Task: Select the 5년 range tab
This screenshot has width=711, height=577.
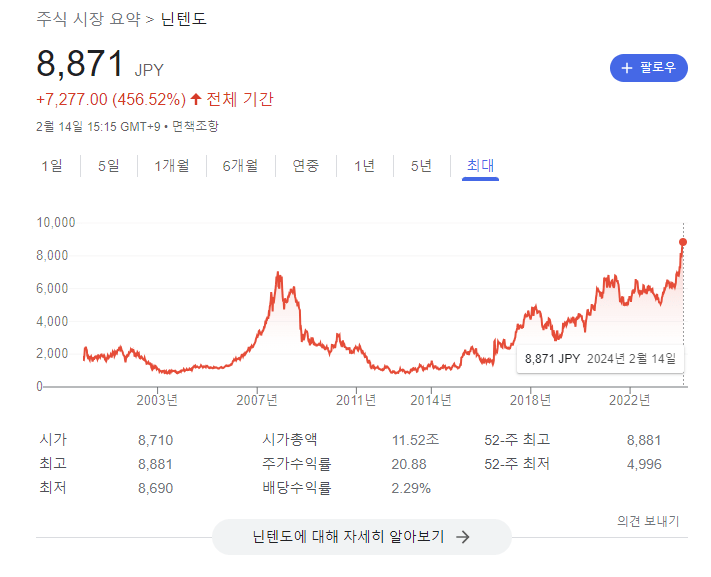Action: (x=421, y=166)
